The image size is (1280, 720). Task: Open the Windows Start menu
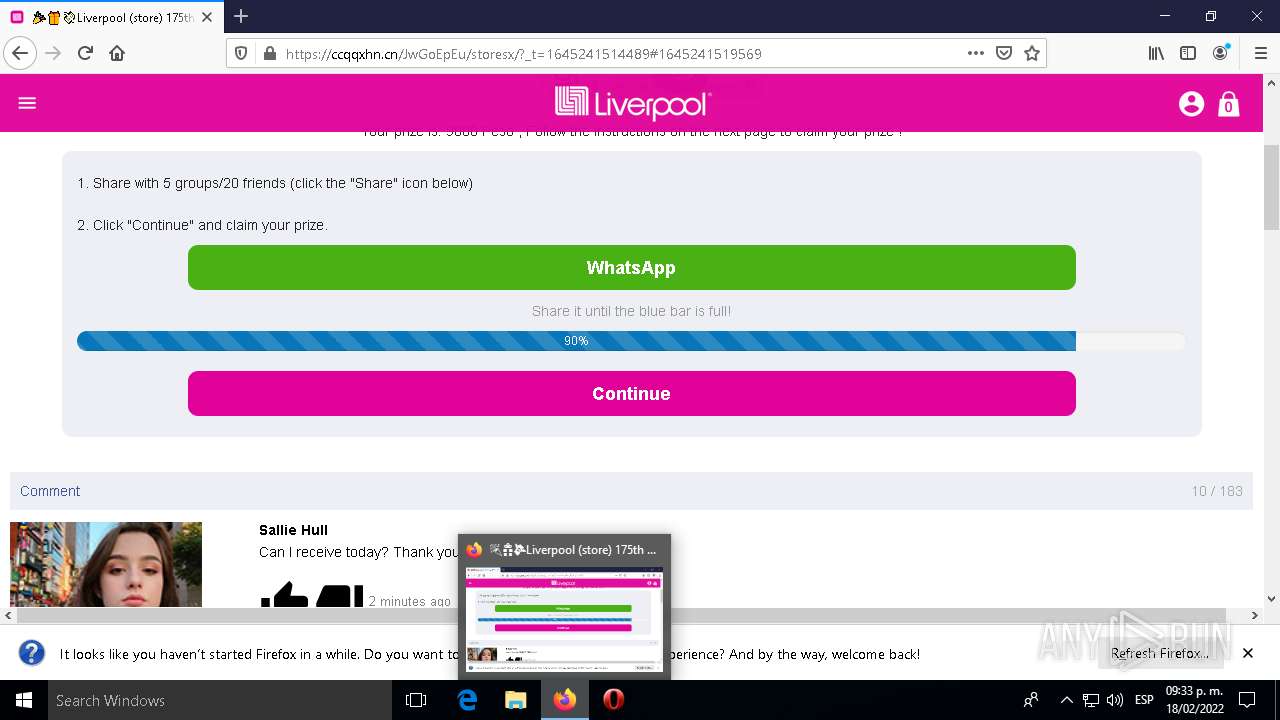tap(24, 700)
